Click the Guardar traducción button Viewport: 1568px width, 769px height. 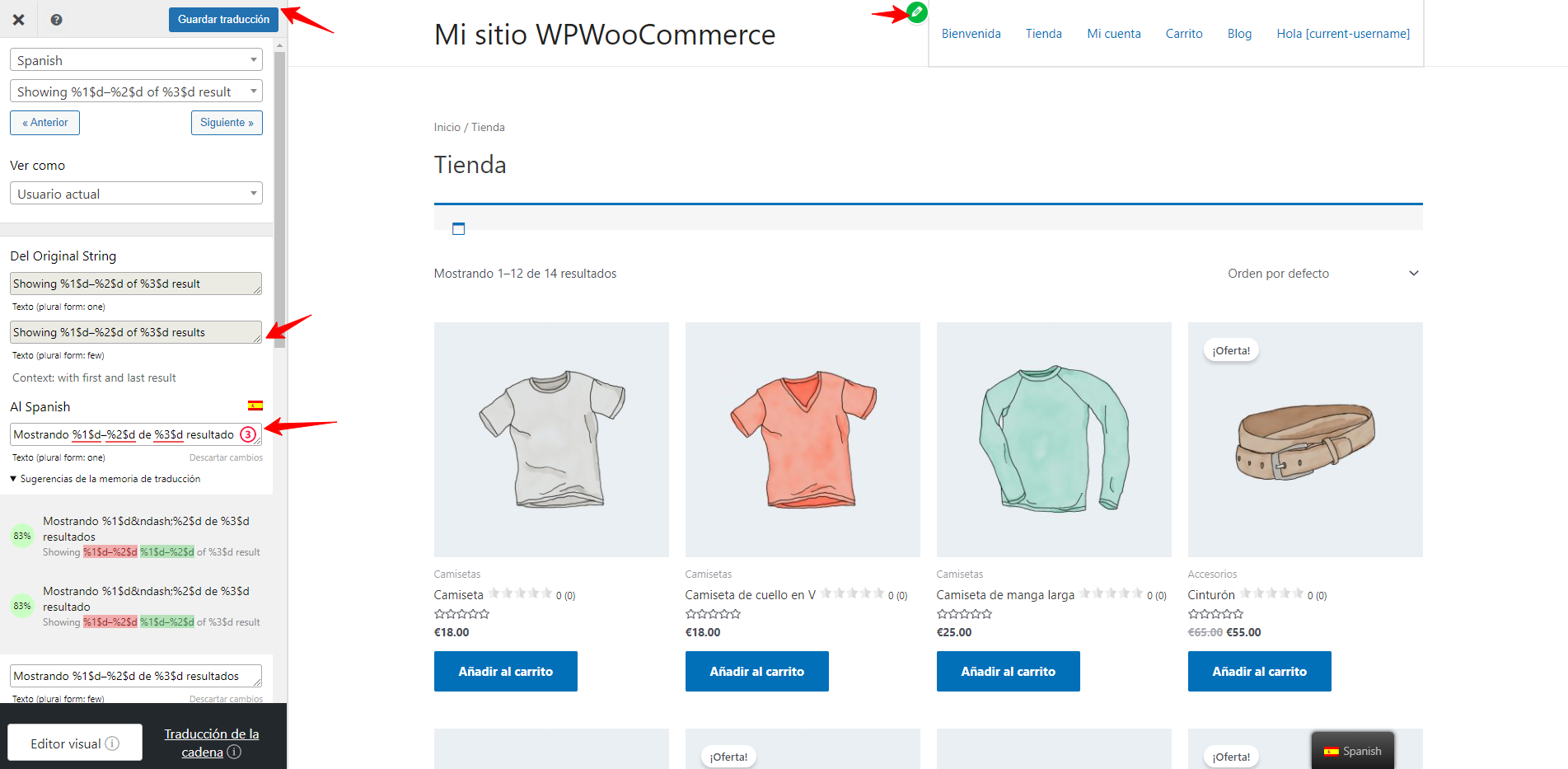pyautogui.click(x=223, y=20)
